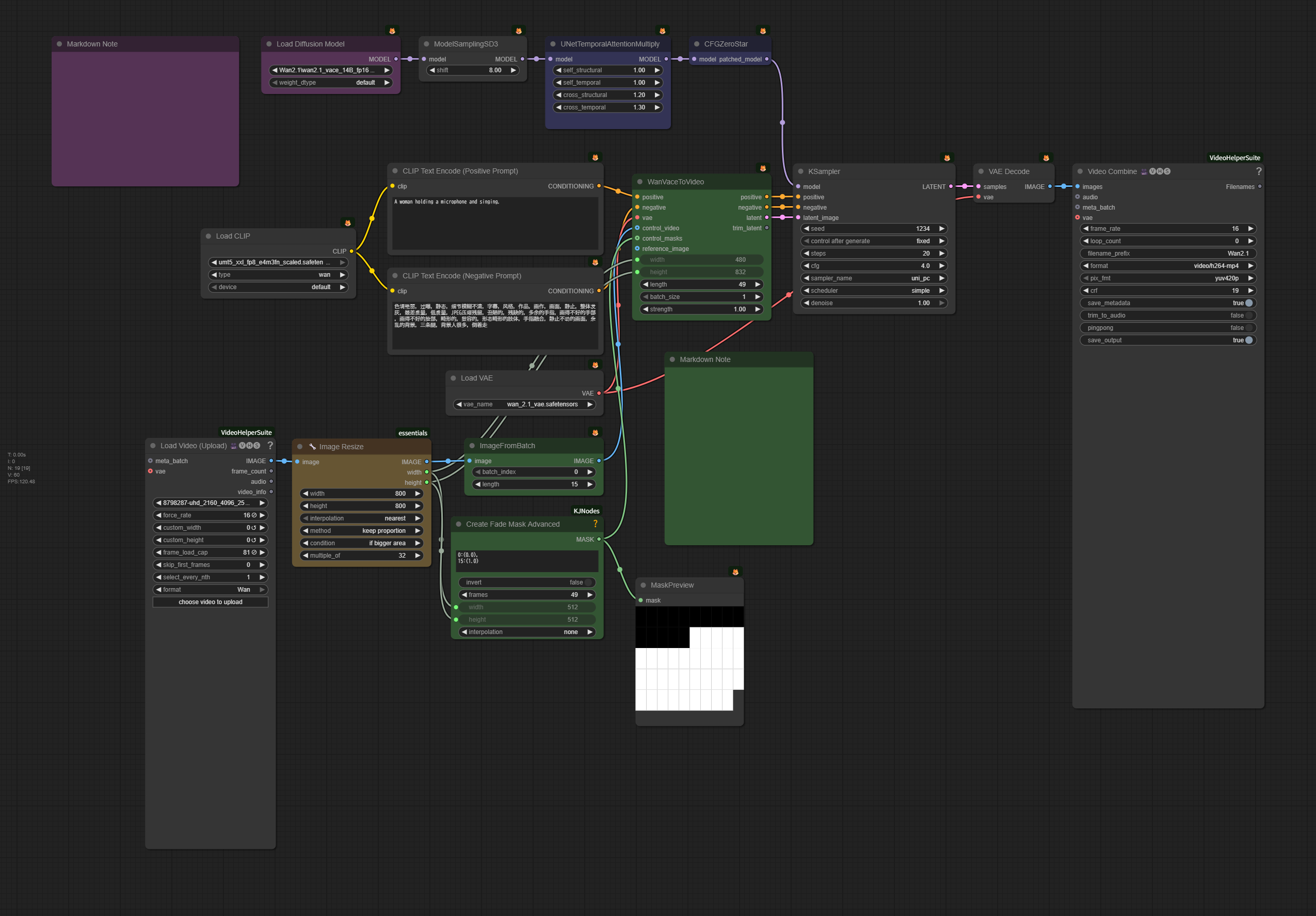
Task: Collapse KSampler using its title dot
Action: tap(801, 171)
